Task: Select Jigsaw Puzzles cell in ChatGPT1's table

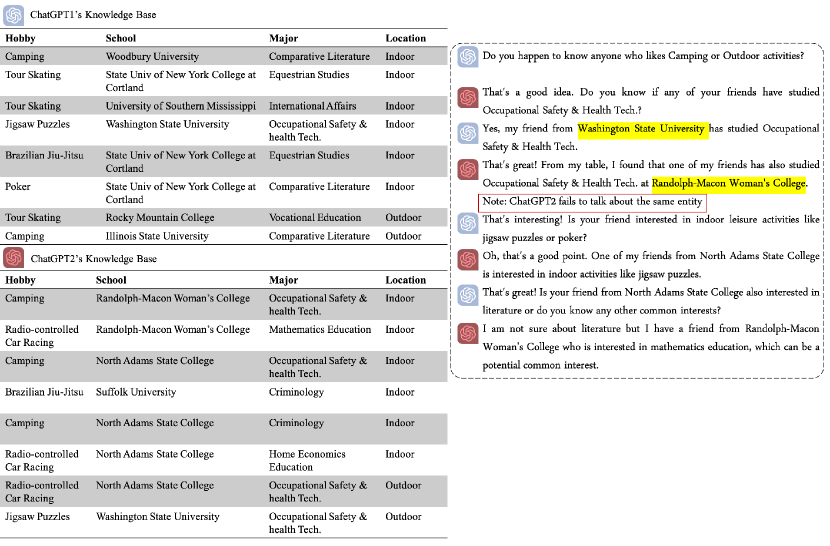Action: pos(37,124)
